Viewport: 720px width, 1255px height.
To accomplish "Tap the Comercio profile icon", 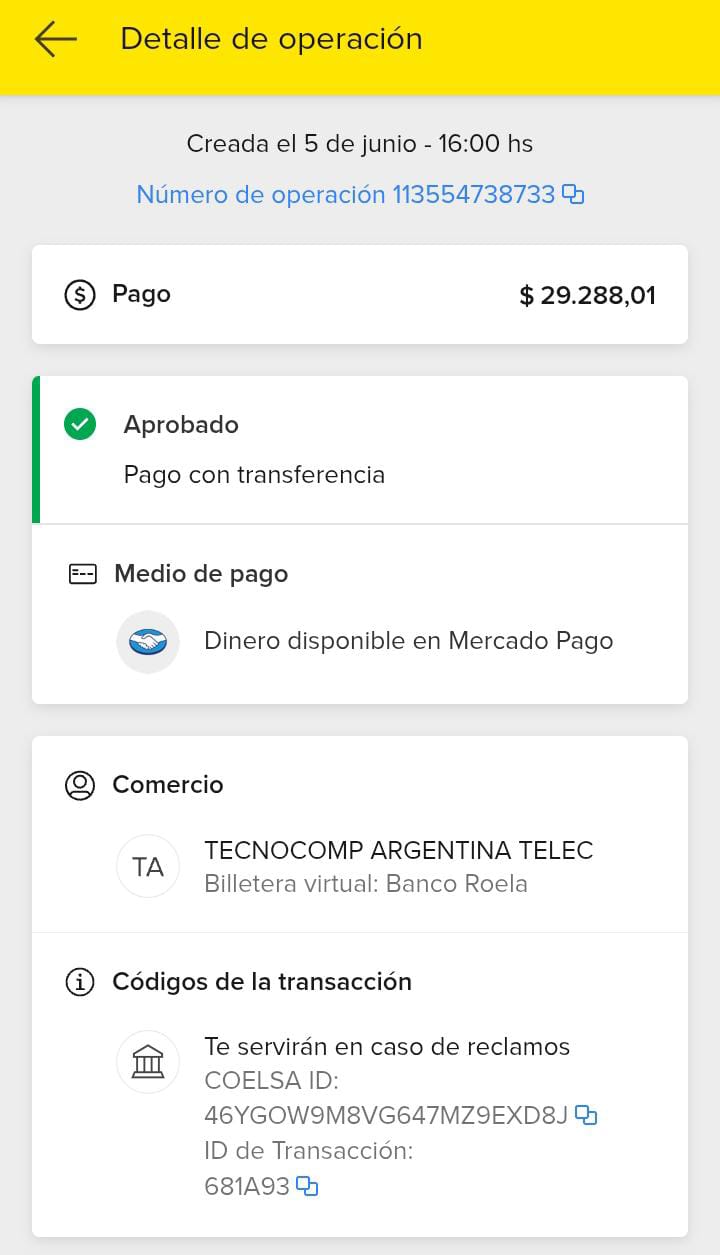I will pyautogui.click(x=80, y=785).
